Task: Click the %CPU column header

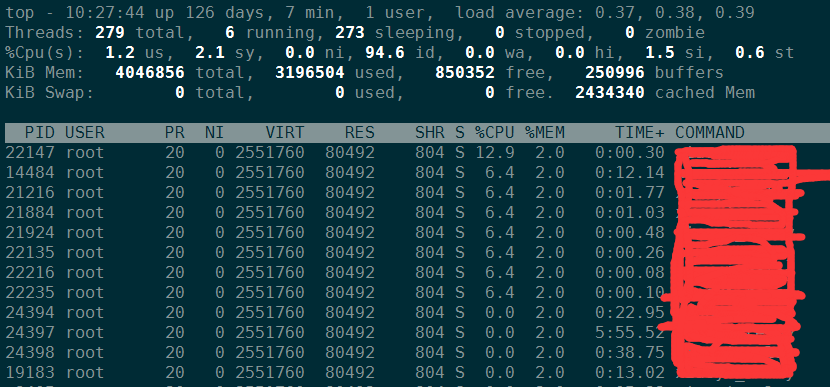Action: click(494, 132)
